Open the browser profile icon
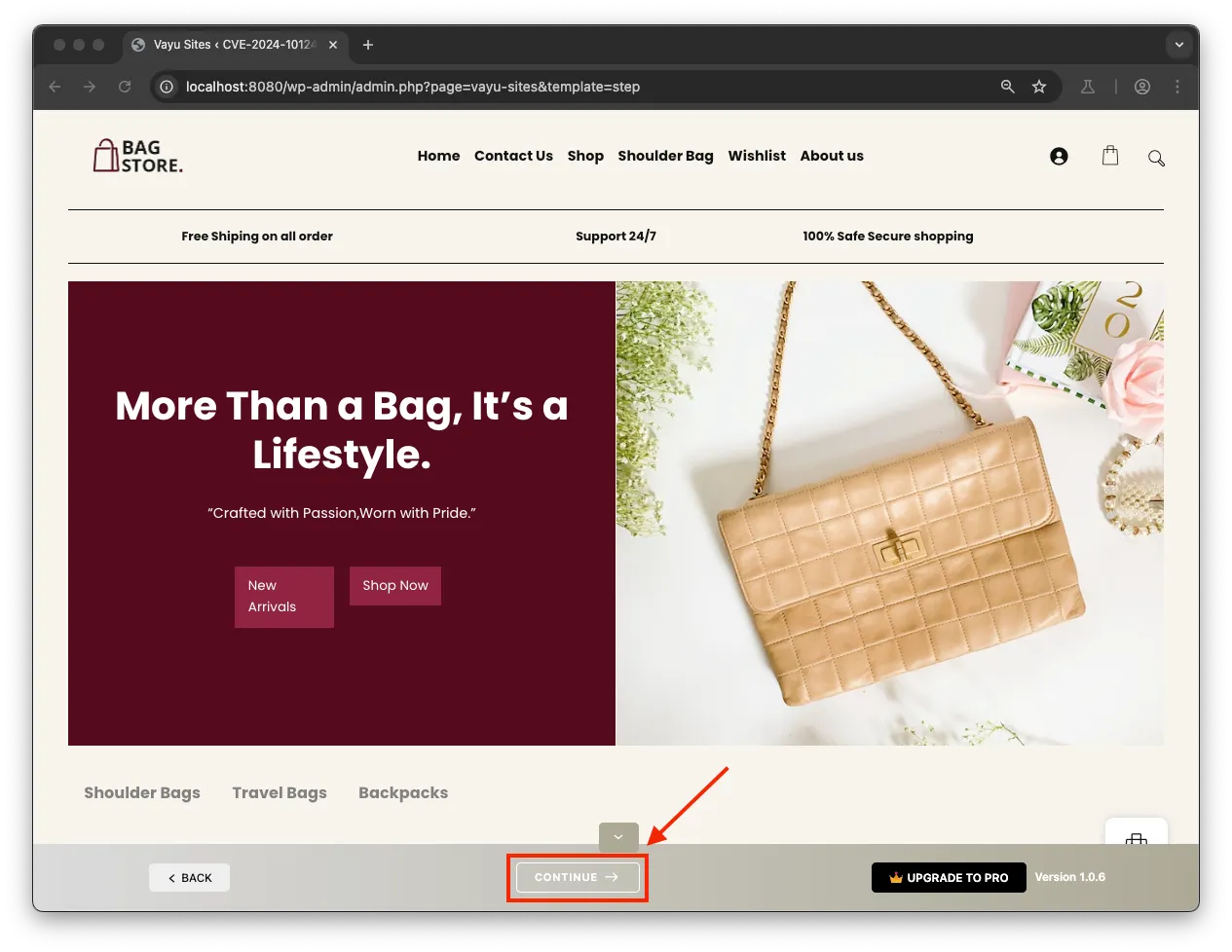1232x952 pixels. pos(1142,87)
